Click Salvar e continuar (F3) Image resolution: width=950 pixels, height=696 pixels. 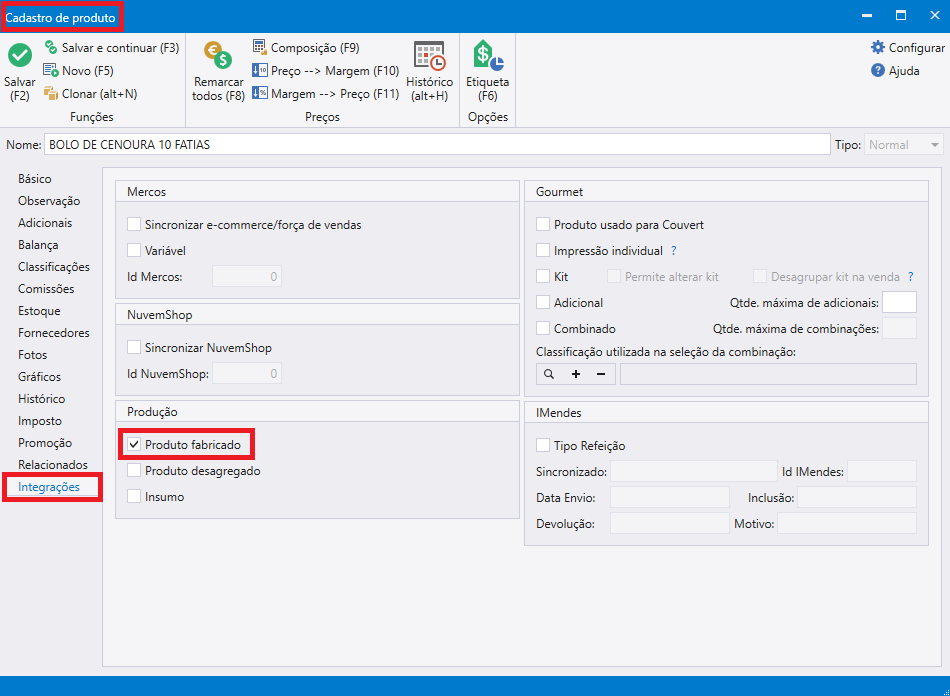112,48
